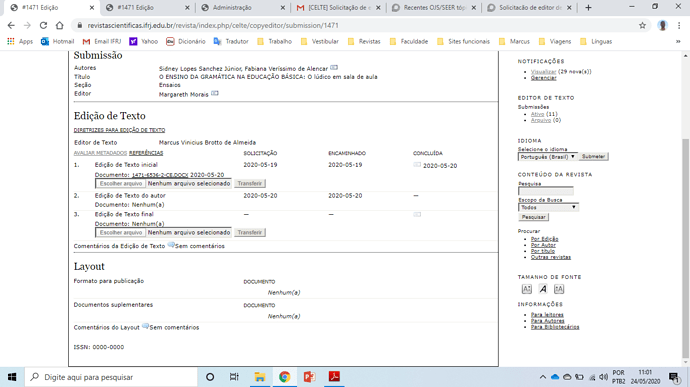
Task: Show more bookmarks with the chevron
Action: tap(678, 41)
